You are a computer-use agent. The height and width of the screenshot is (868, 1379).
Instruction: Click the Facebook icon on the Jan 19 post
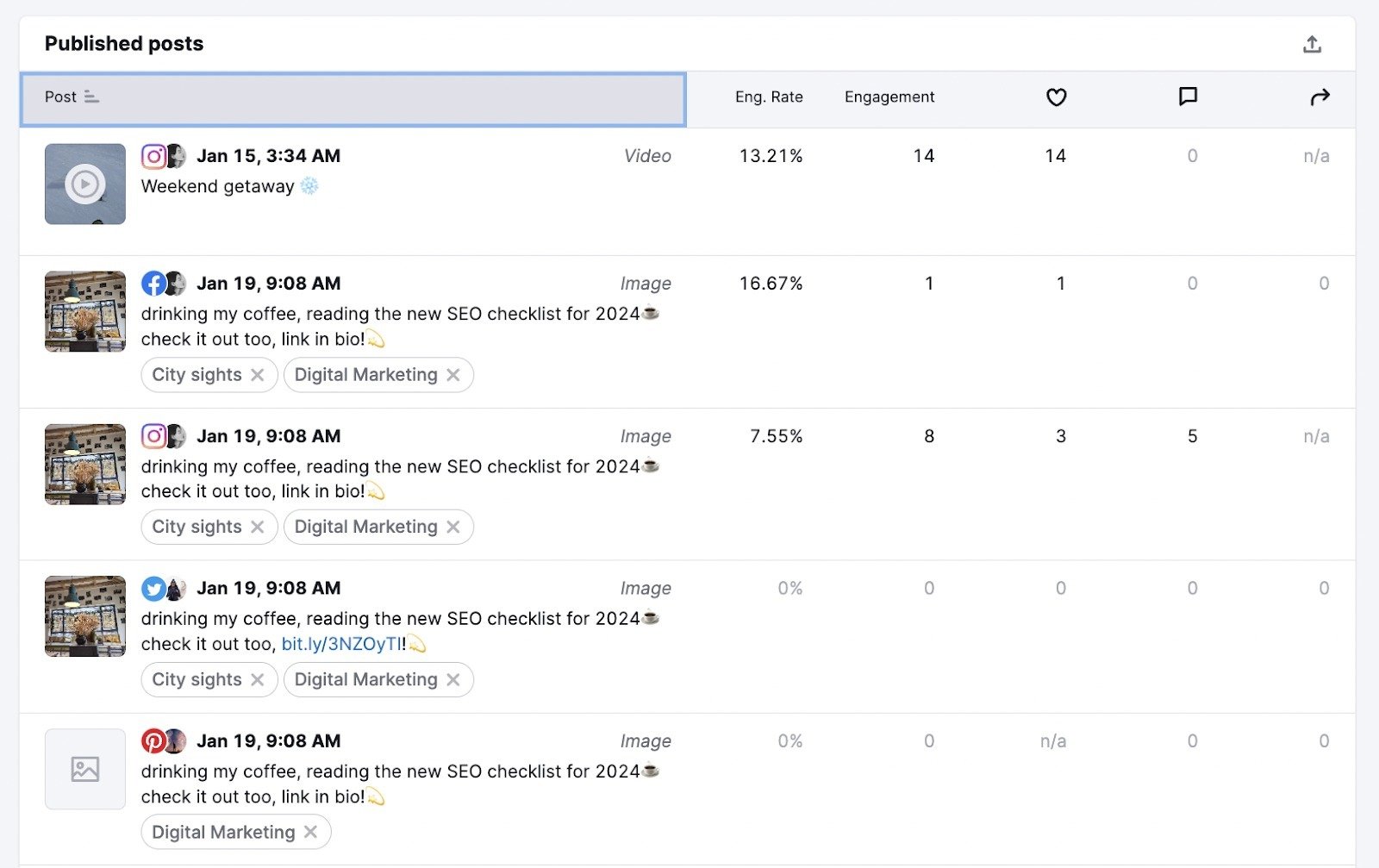(154, 283)
